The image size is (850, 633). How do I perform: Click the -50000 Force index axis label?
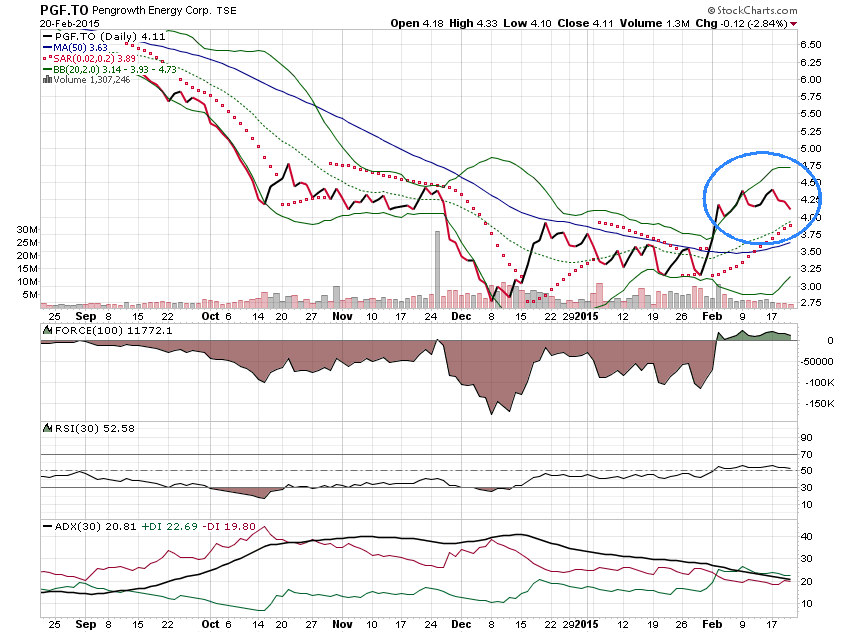pyautogui.click(x=817, y=361)
